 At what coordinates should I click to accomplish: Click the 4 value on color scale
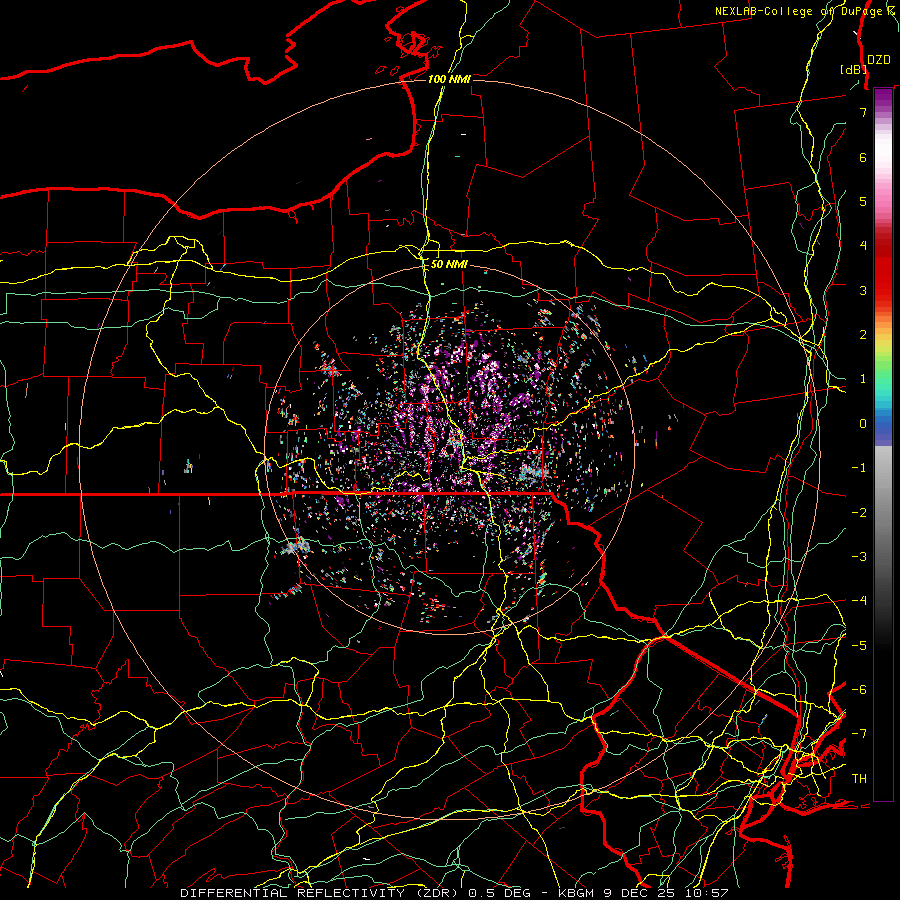[863, 246]
